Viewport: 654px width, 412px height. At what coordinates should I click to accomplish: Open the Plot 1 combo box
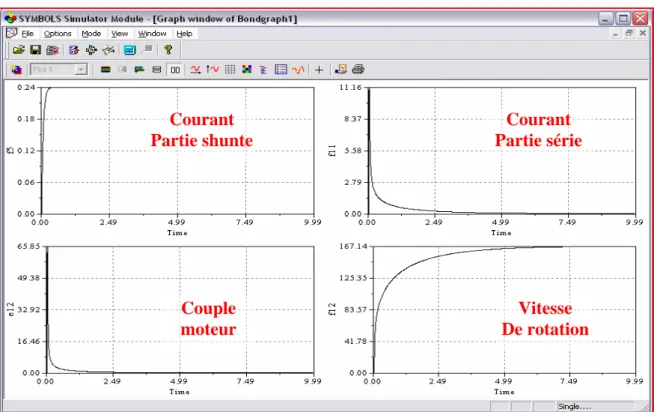coord(58,70)
